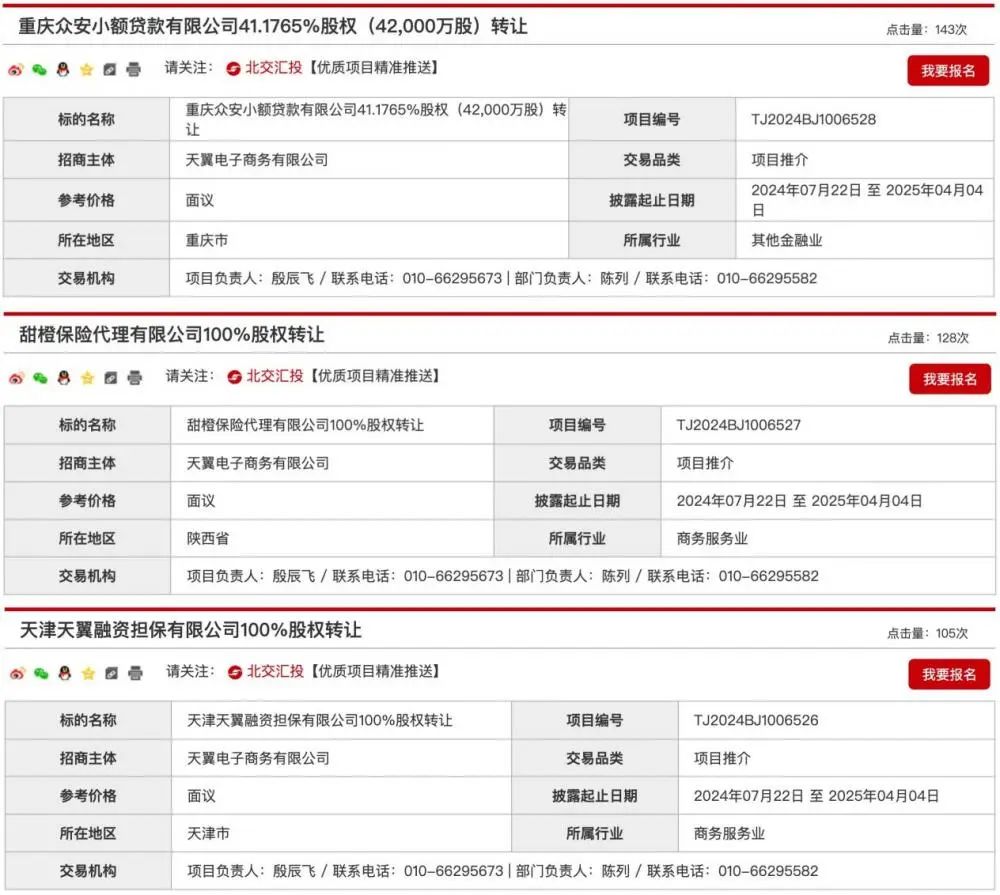Screen dimensions: 1000x895
Task: Click QQ share icon in 天津天翼 listing
Action: (x=64, y=673)
